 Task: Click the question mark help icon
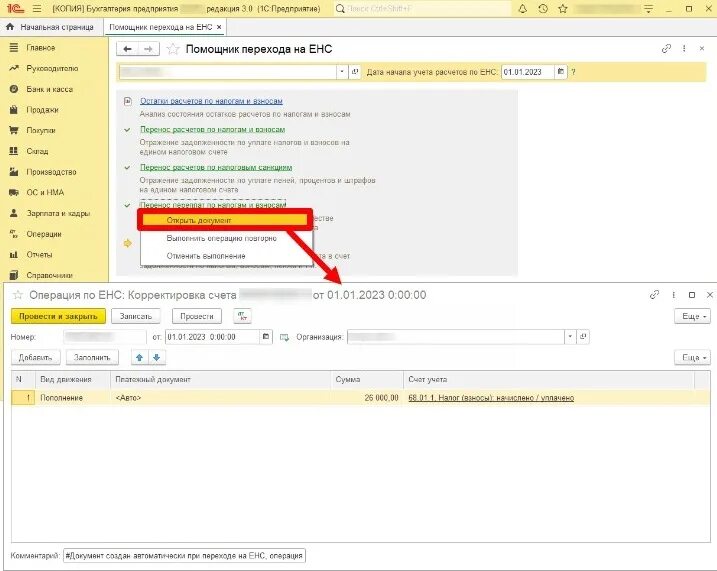(x=573, y=72)
